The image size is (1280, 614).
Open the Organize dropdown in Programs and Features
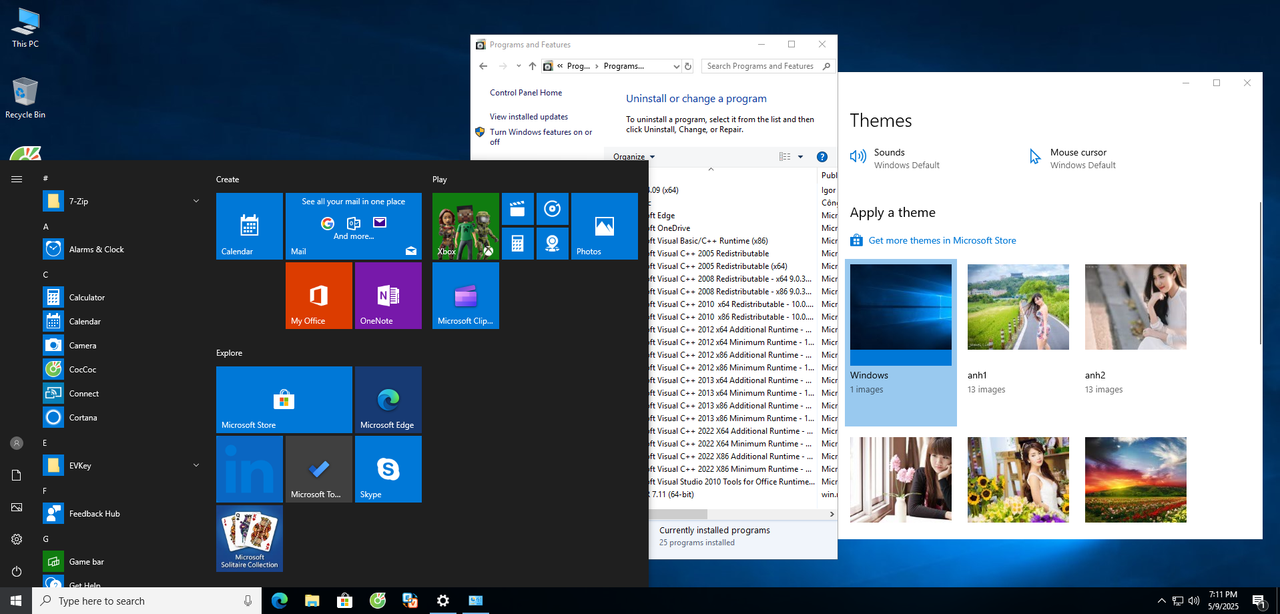click(634, 157)
